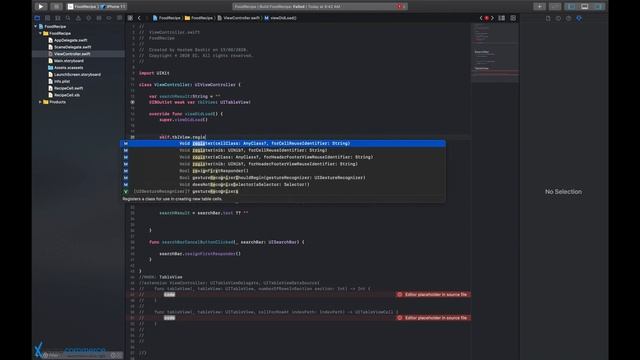Show the Quick Help inspector
Viewport: 640px width, 360px height.
click(568, 18)
